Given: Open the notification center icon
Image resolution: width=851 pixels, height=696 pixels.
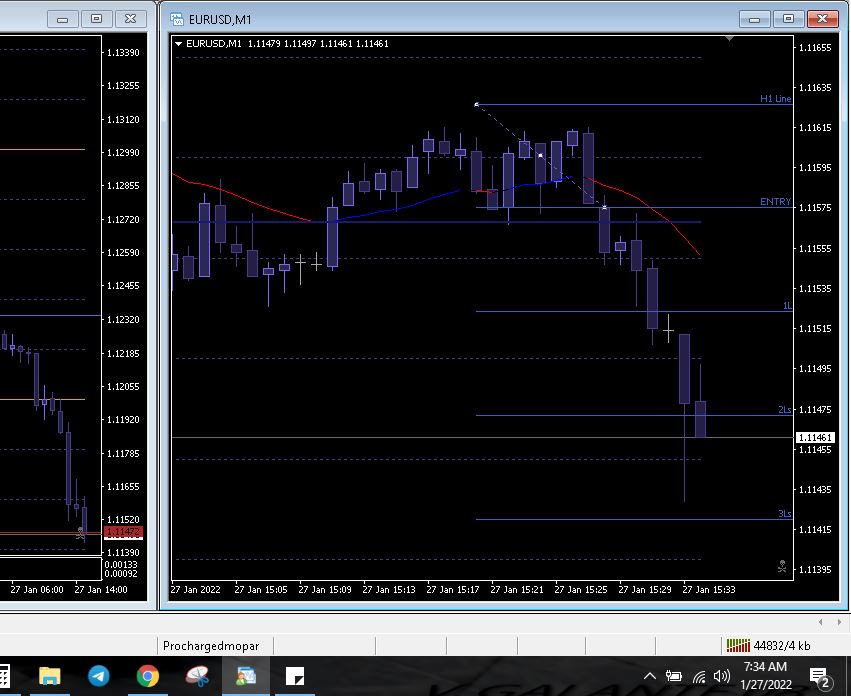Looking at the screenshot, I should (820, 678).
